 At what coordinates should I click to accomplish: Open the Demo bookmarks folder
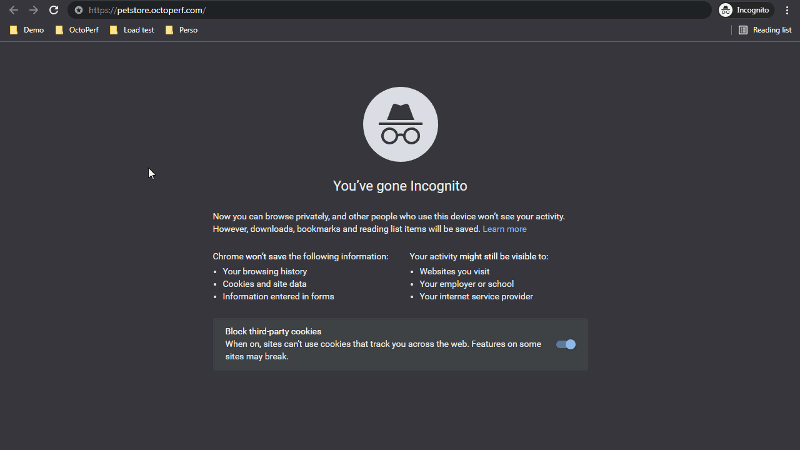point(27,30)
